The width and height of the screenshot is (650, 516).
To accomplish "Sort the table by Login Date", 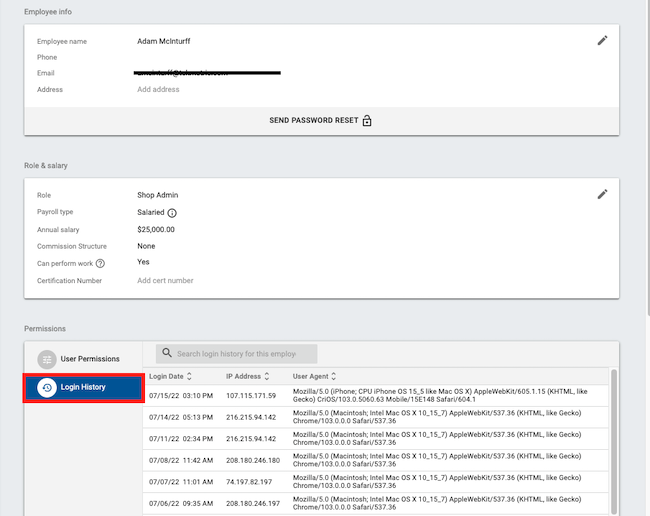I will pyautogui.click(x=189, y=377).
